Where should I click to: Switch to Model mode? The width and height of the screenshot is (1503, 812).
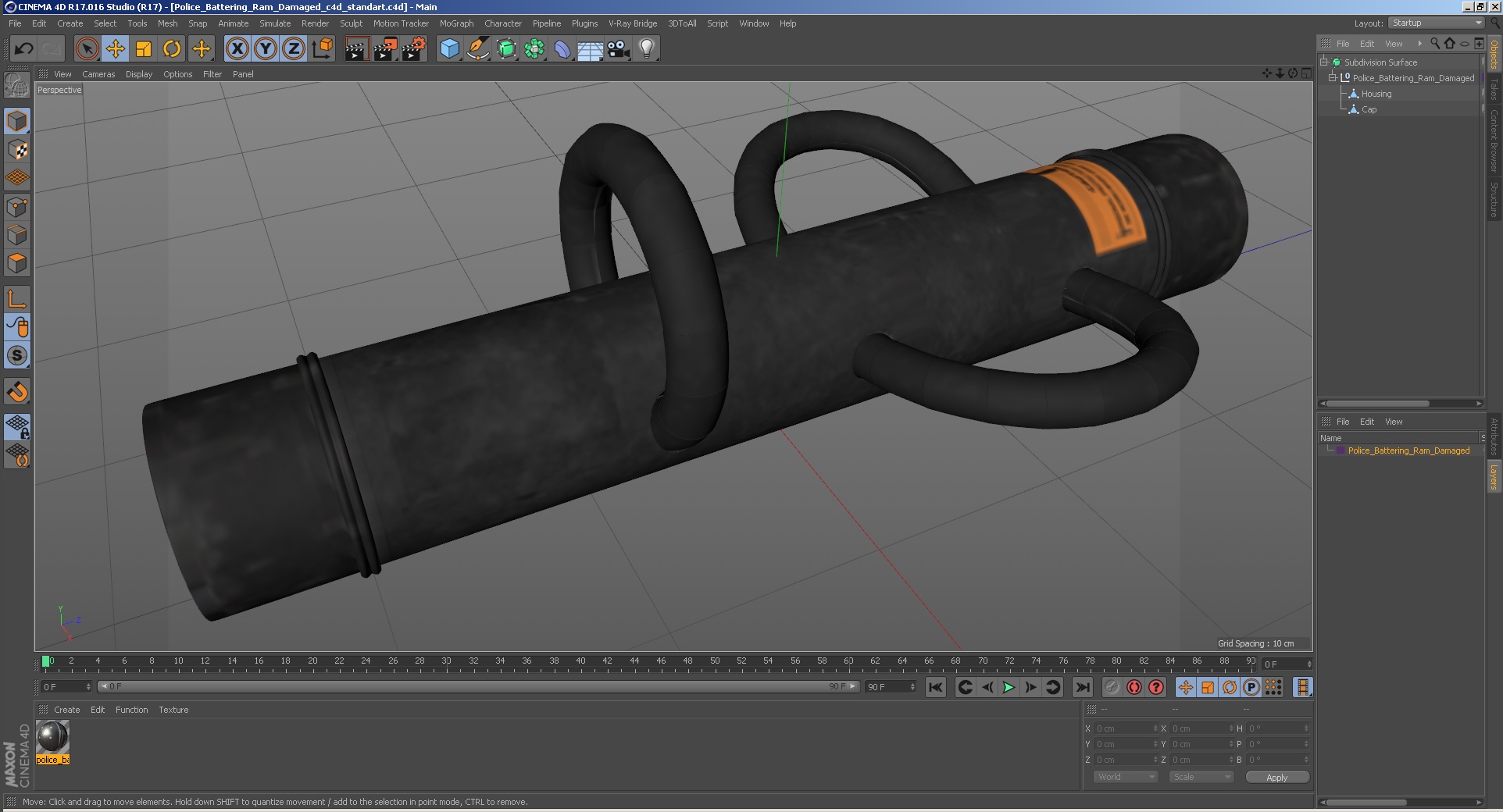pyautogui.click(x=17, y=121)
